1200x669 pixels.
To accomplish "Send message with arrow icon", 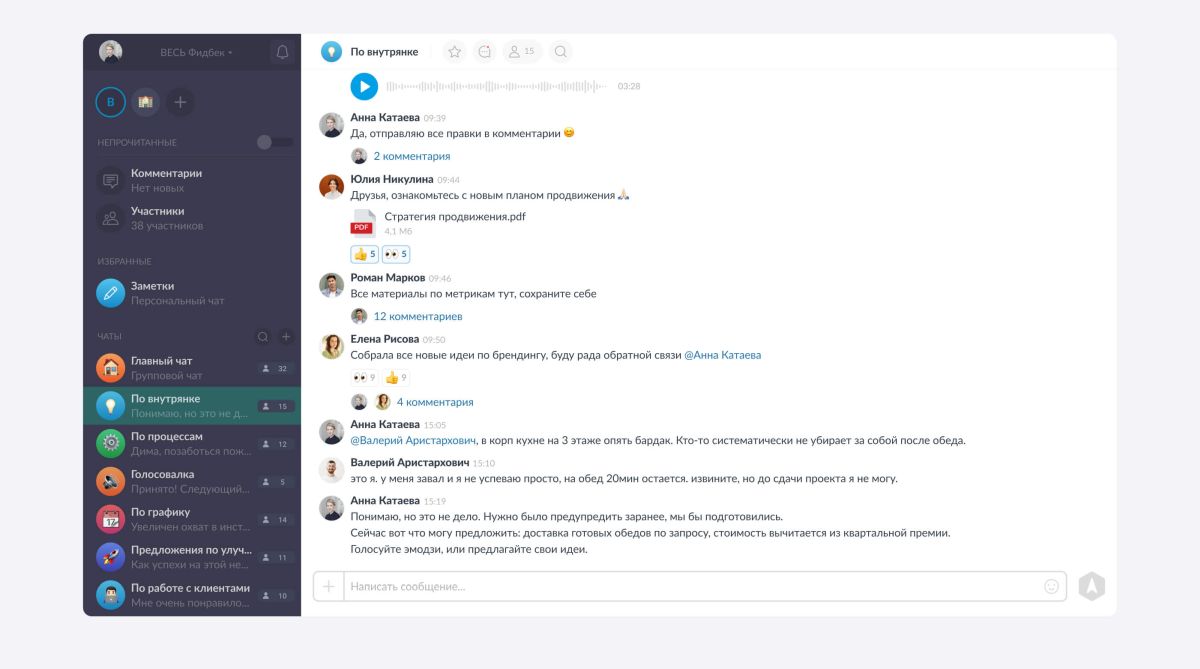I will click(1092, 587).
